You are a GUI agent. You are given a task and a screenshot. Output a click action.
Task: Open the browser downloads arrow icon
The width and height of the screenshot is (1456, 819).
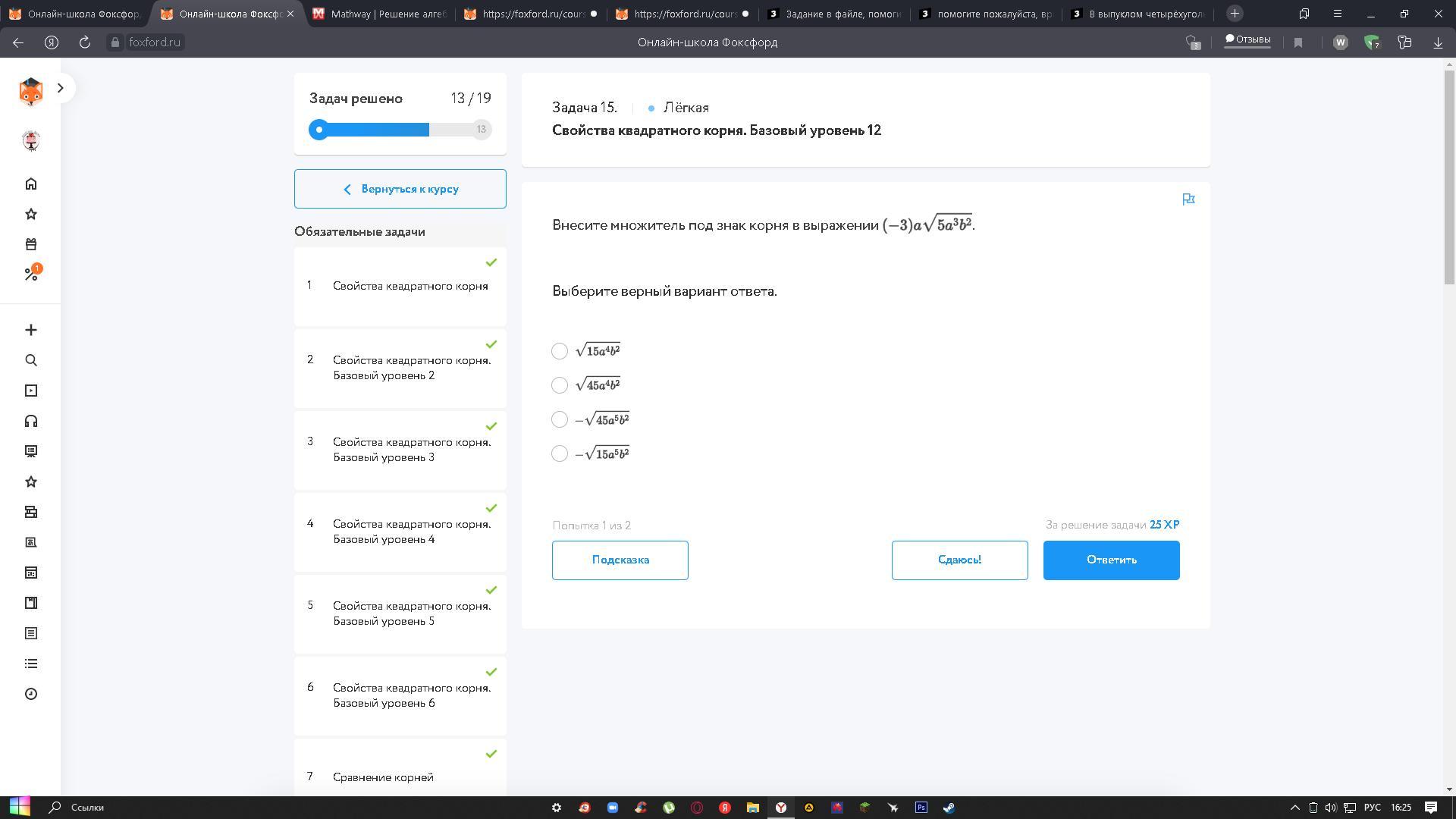[1437, 42]
